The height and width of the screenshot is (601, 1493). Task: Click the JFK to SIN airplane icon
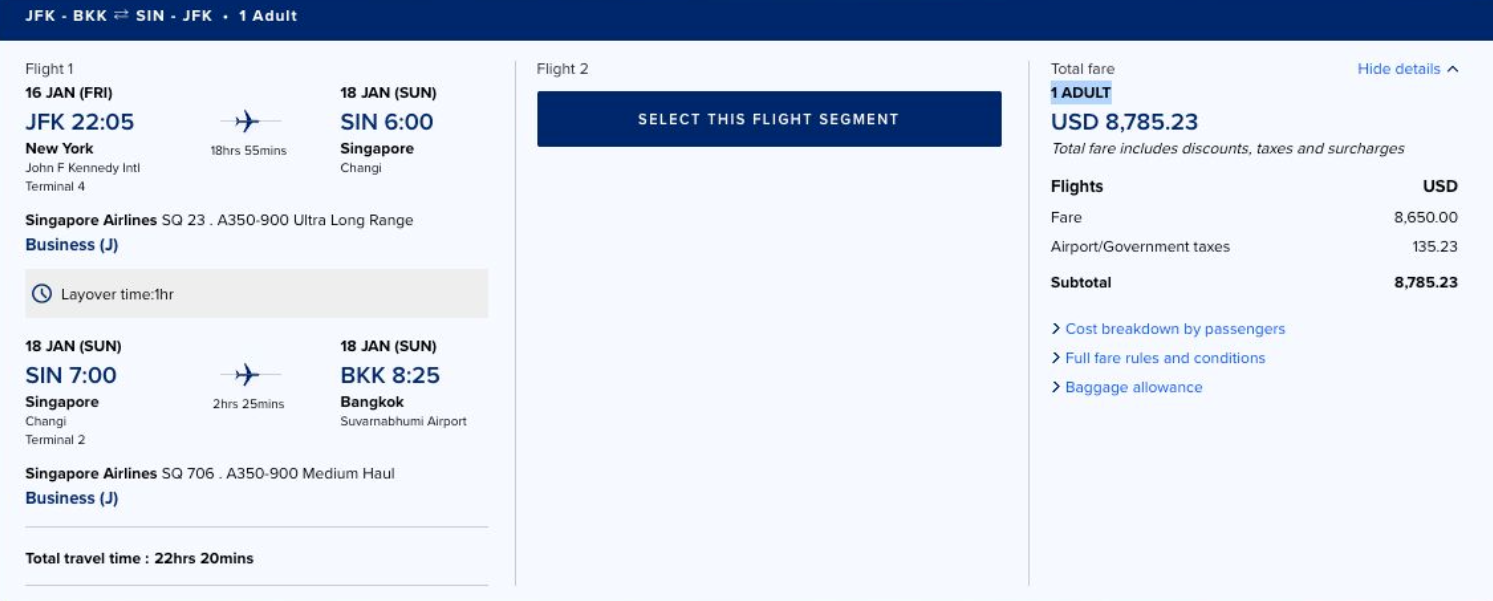point(247,122)
